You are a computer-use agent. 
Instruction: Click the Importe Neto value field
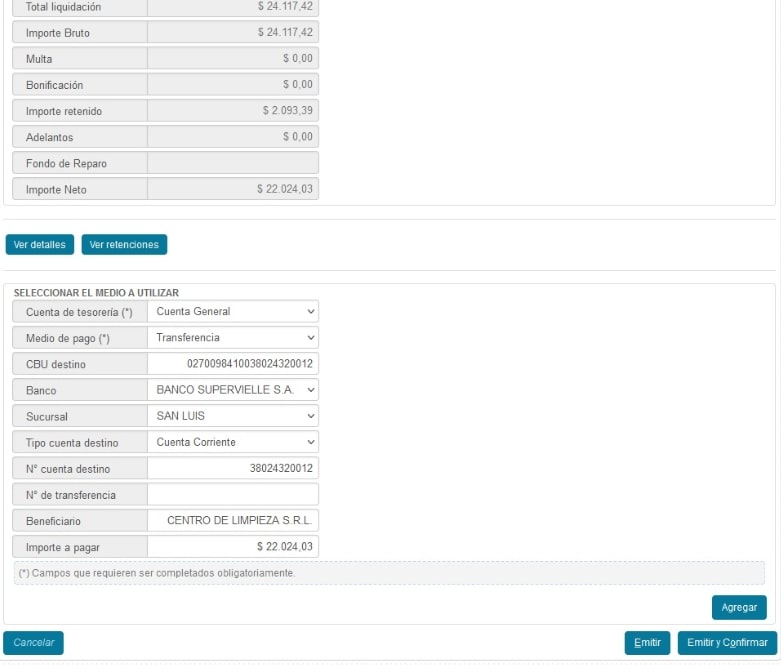click(232, 189)
